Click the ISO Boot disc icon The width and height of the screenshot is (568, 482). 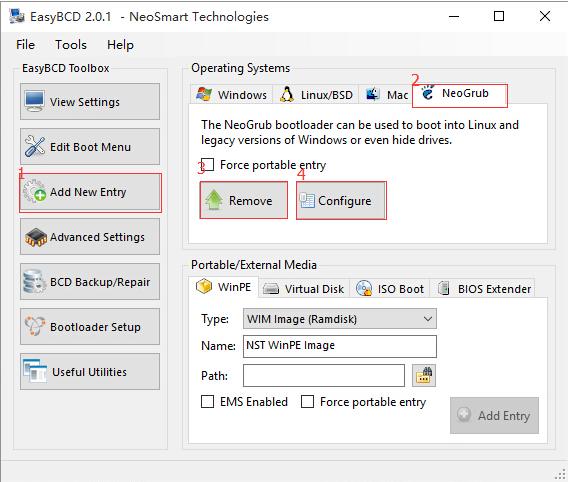pos(364,289)
